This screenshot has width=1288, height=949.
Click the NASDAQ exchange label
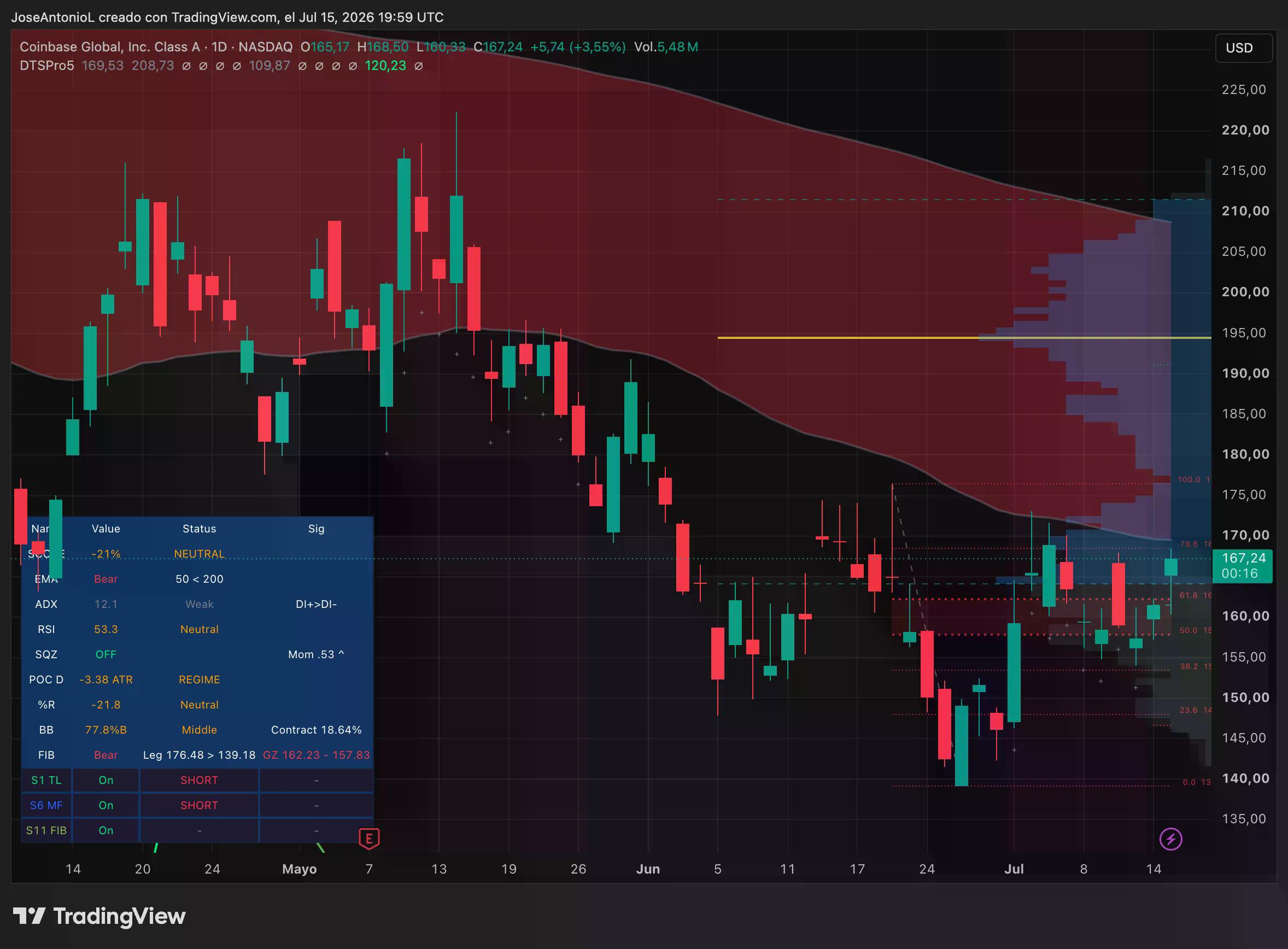click(265, 47)
